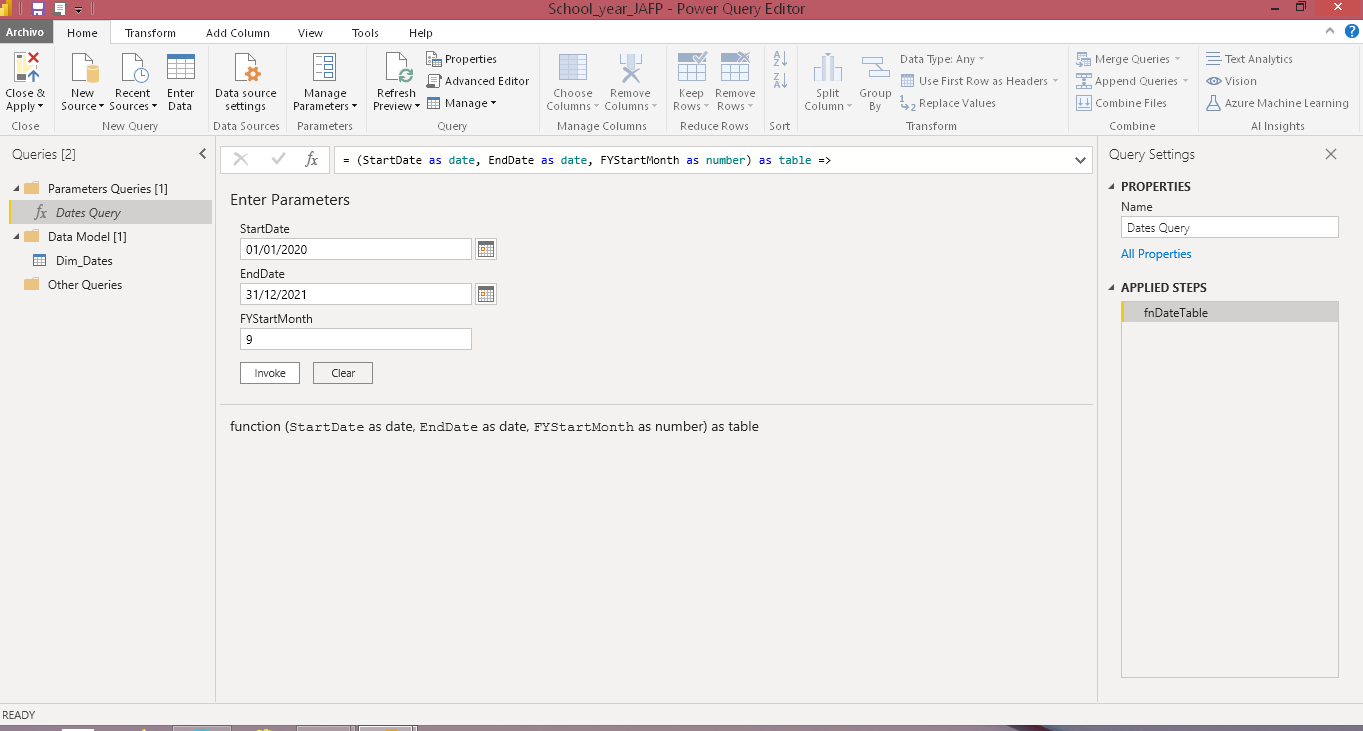
Task: Open the Data source settings icon
Action: [245, 70]
